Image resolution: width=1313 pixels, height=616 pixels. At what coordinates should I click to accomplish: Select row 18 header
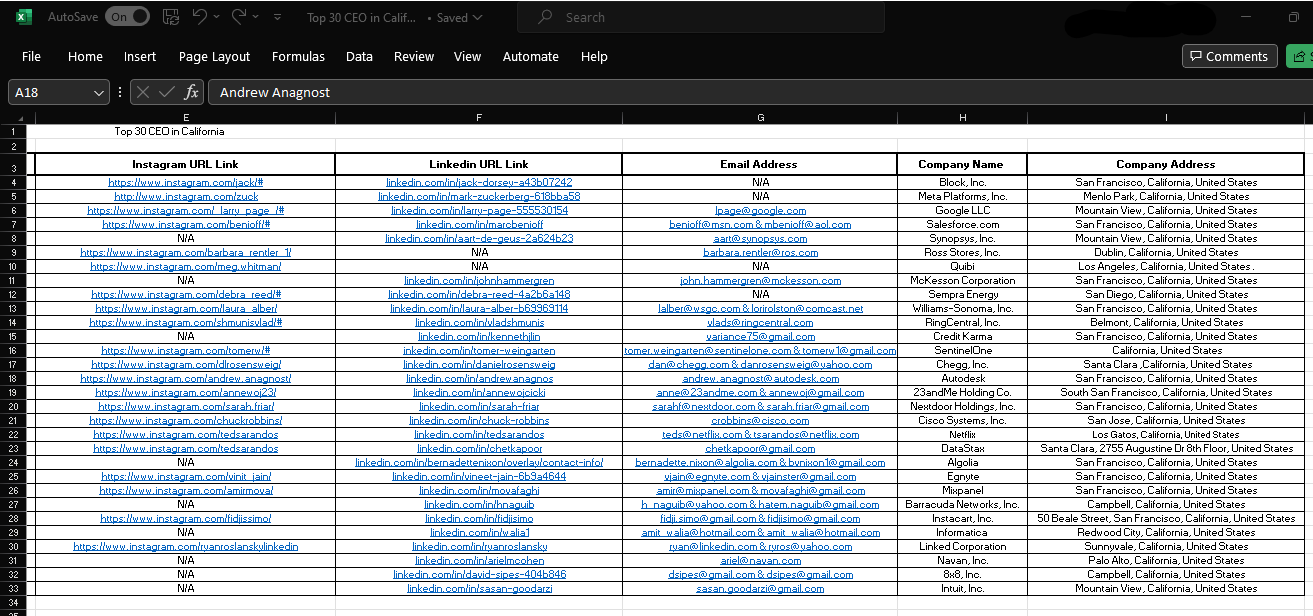click(13, 378)
